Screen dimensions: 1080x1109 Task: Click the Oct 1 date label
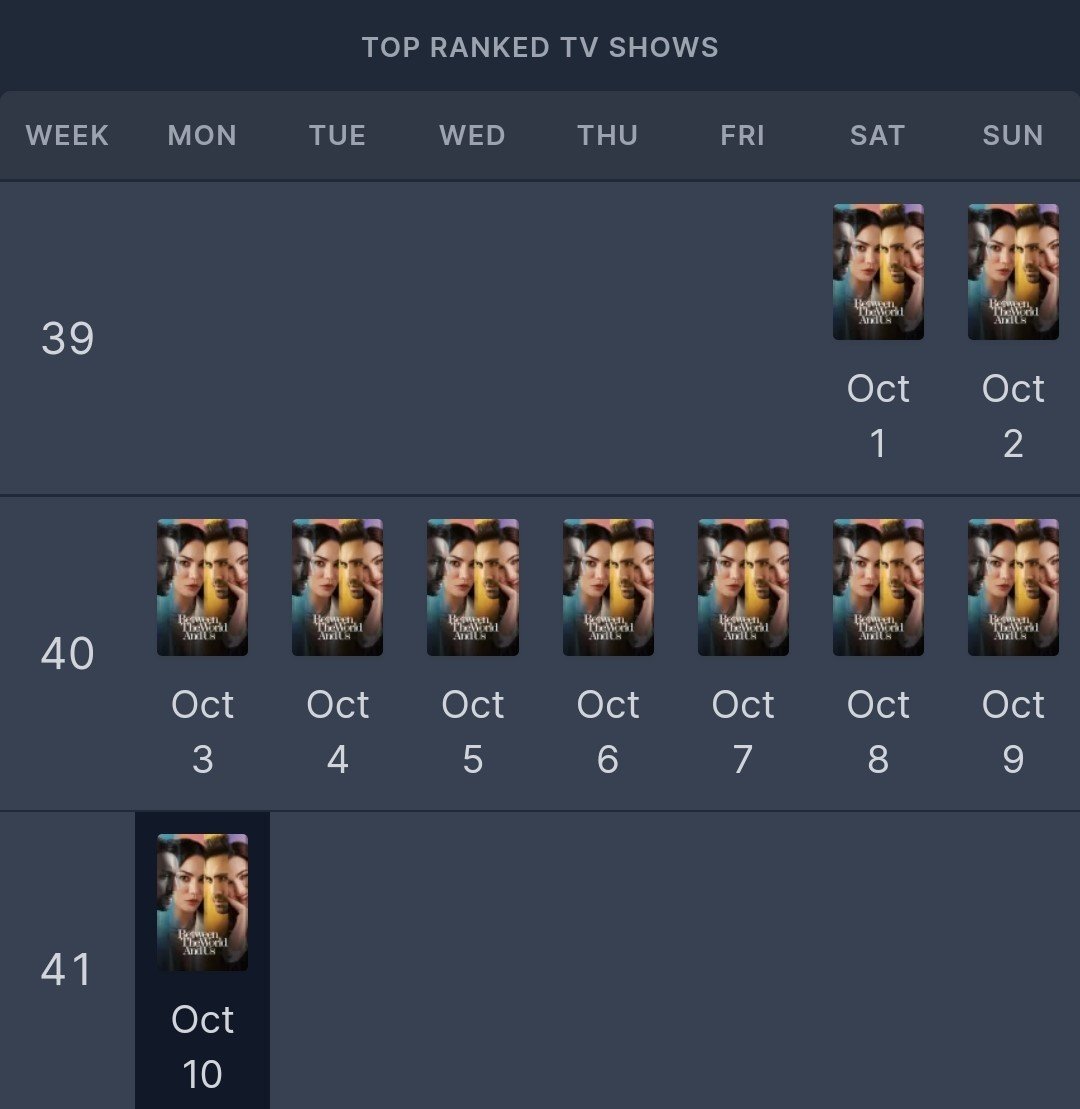point(878,415)
